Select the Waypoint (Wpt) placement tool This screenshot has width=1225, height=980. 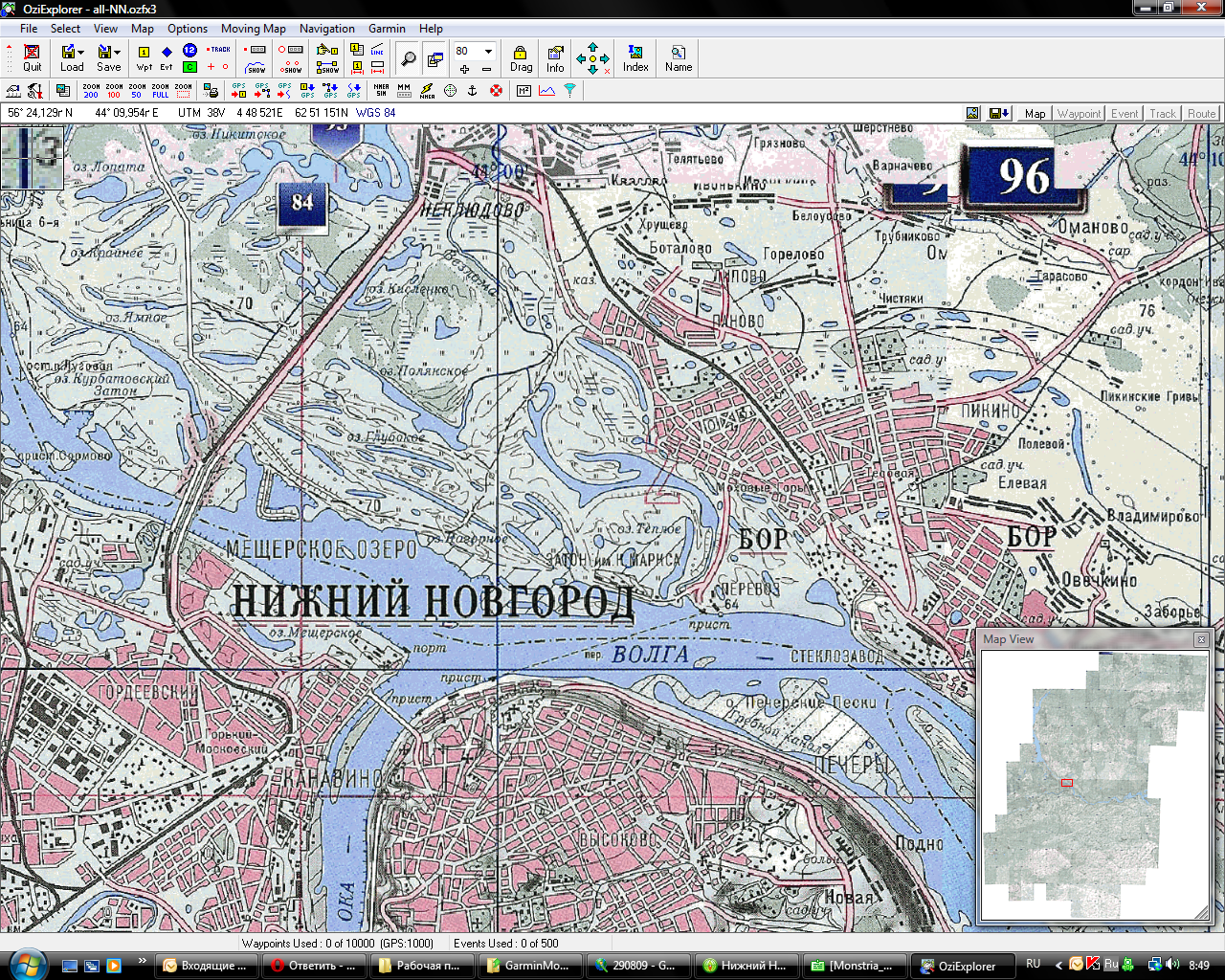pos(144,57)
